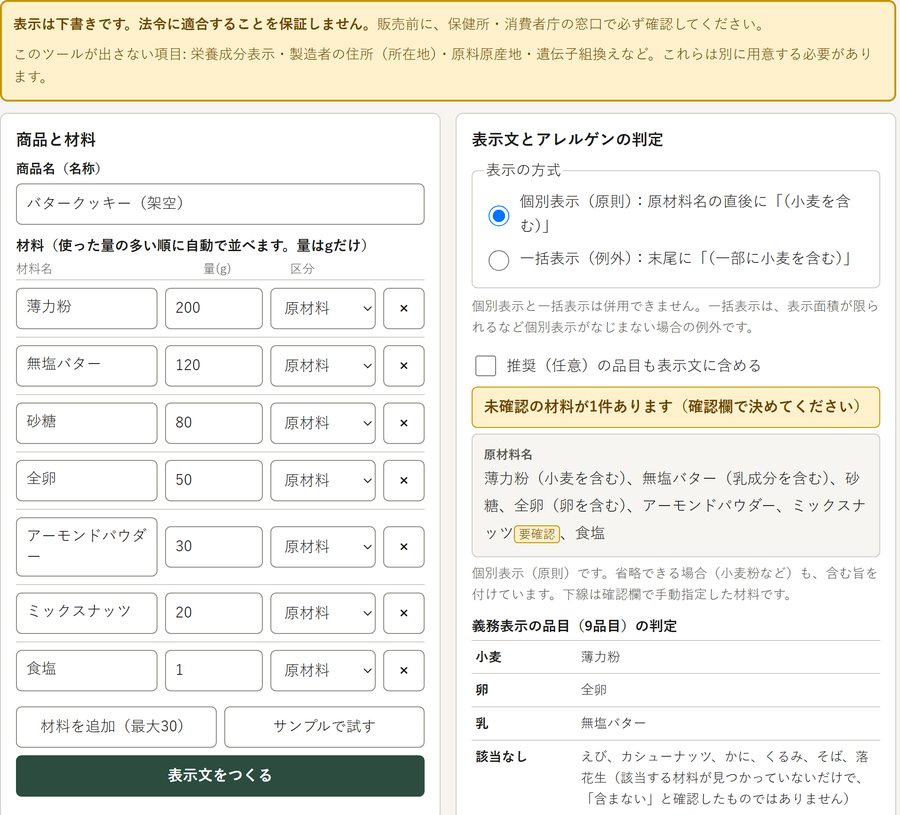Click the 要確認 badge after ミックスナッツ
The width and height of the screenshot is (900, 815).
click(537, 534)
